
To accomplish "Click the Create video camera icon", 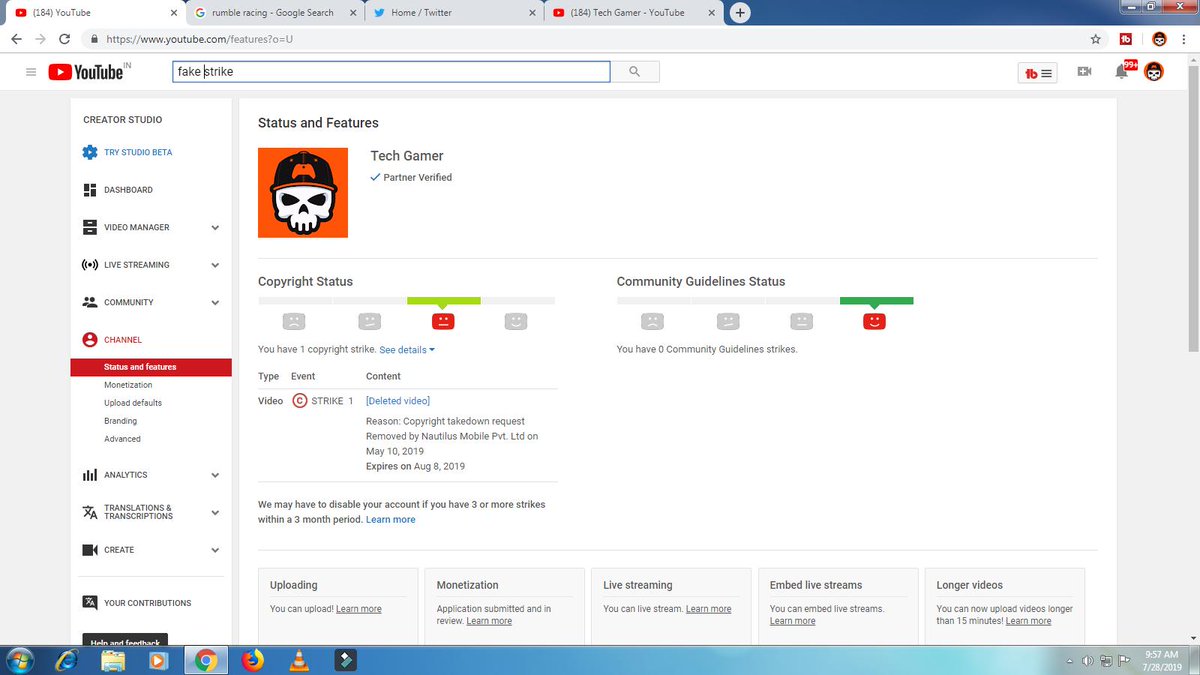I will pos(90,550).
